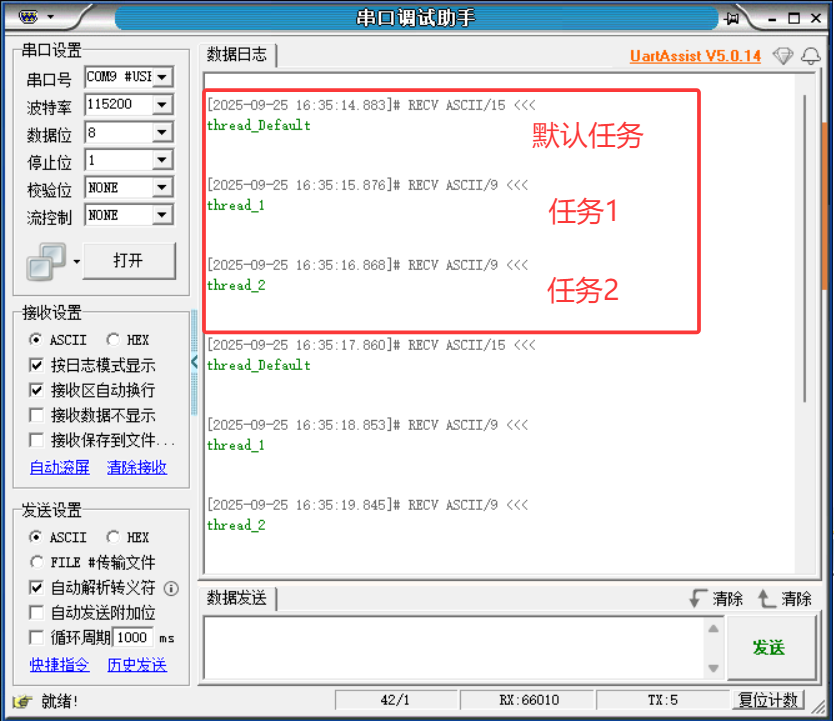Expand the title bar menu arrow
Screen dimensions: 834x721
(x=51, y=17)
